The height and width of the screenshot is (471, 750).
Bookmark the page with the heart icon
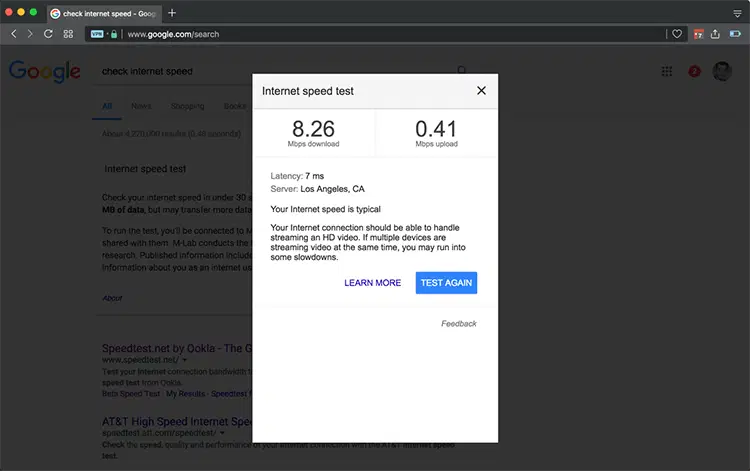click(x=677, y=34)
